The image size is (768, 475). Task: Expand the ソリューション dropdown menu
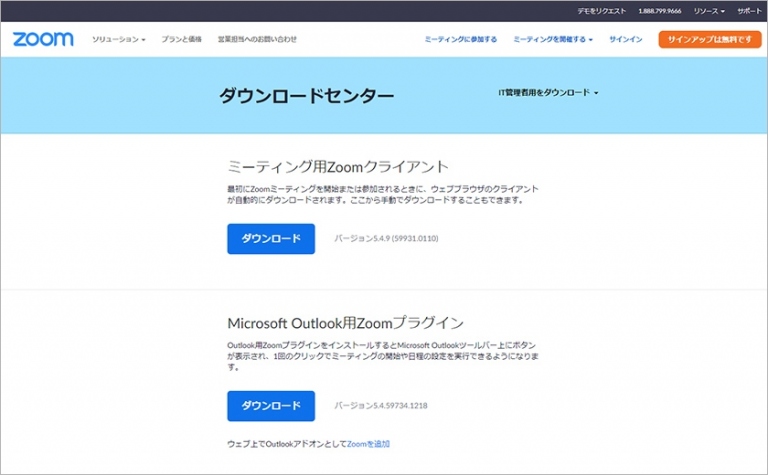(119, 39)
